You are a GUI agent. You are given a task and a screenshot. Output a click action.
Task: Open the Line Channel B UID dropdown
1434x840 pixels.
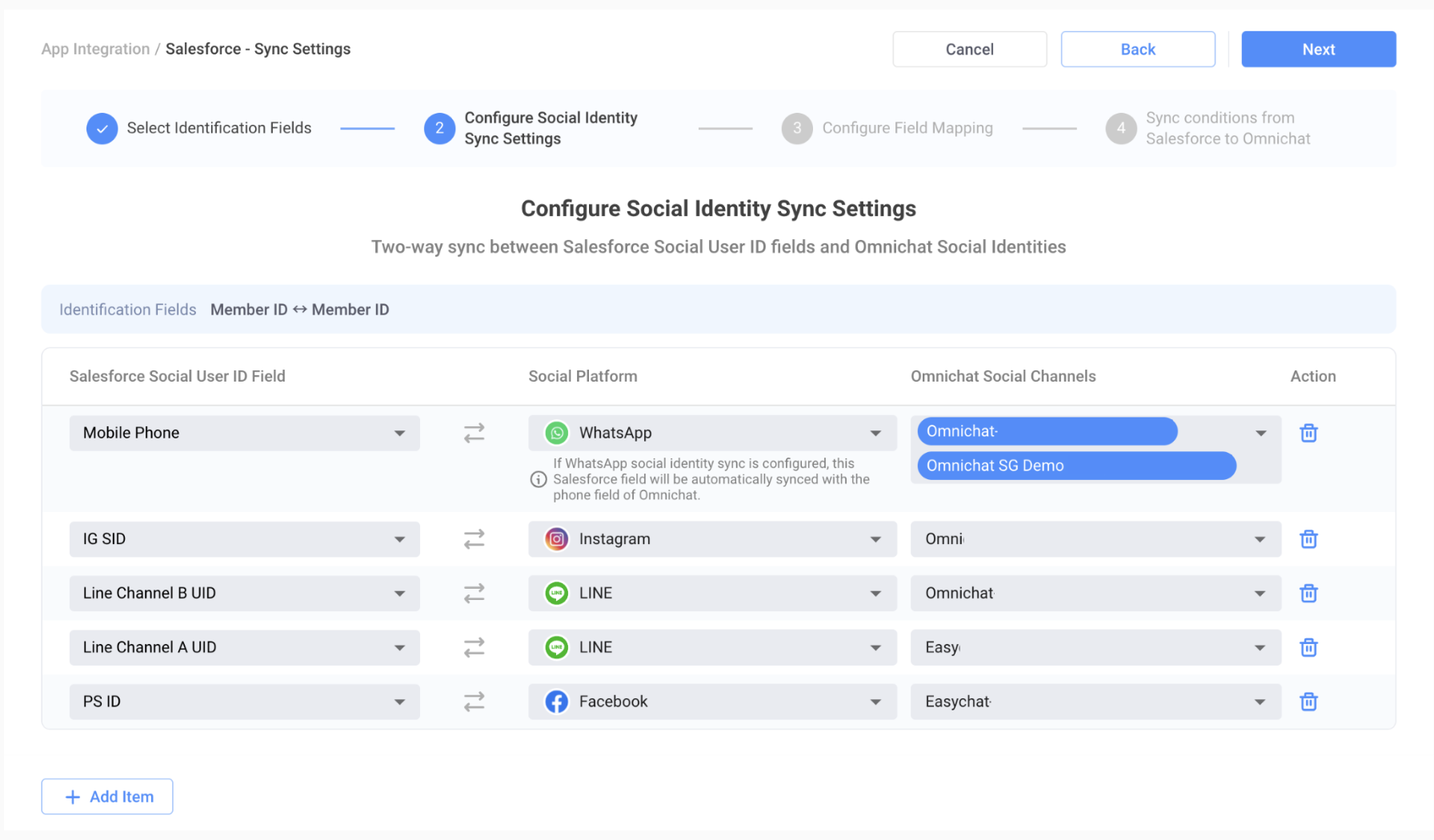[244, 594]
